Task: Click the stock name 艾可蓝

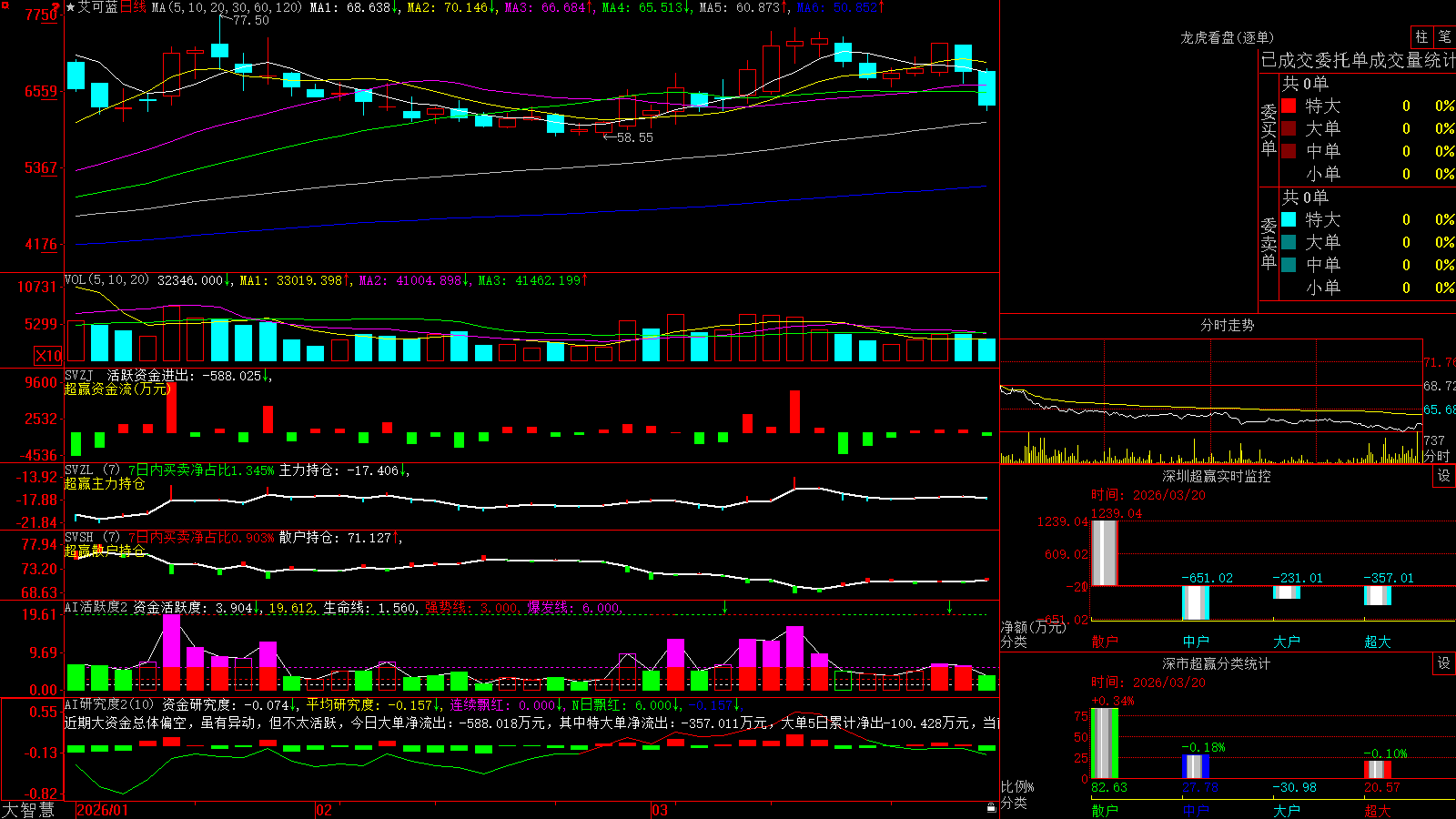Action: coord(98,7)
